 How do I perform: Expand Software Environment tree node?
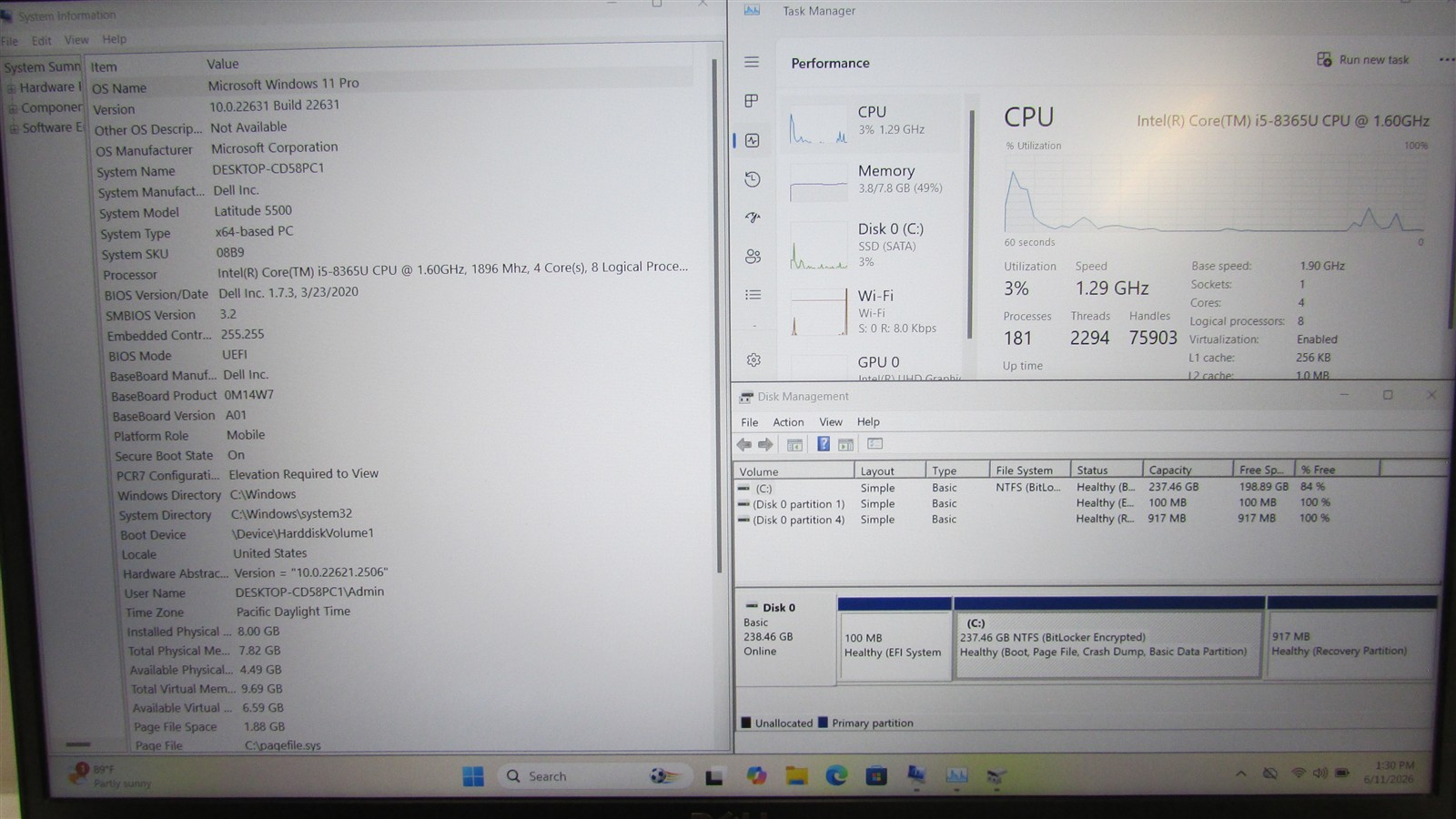(15, 128)
